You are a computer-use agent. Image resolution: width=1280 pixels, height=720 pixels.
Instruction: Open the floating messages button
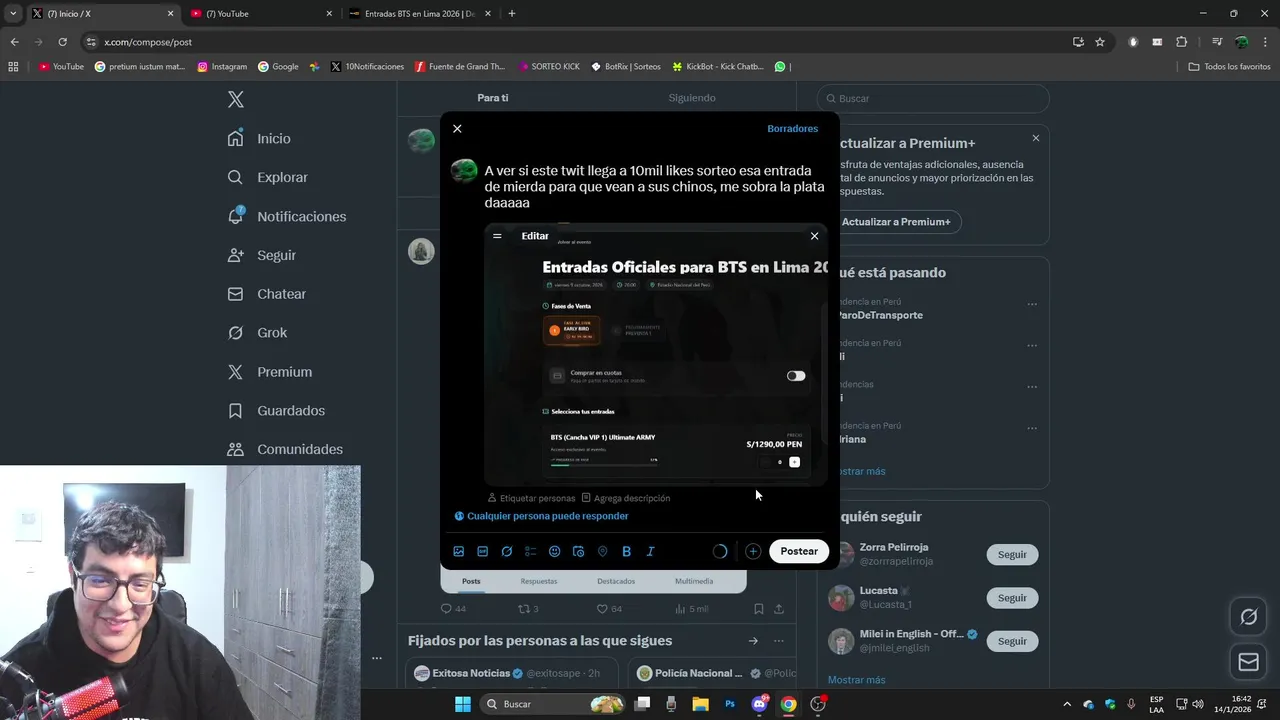pyautogui.click(x=1248, y=662)
